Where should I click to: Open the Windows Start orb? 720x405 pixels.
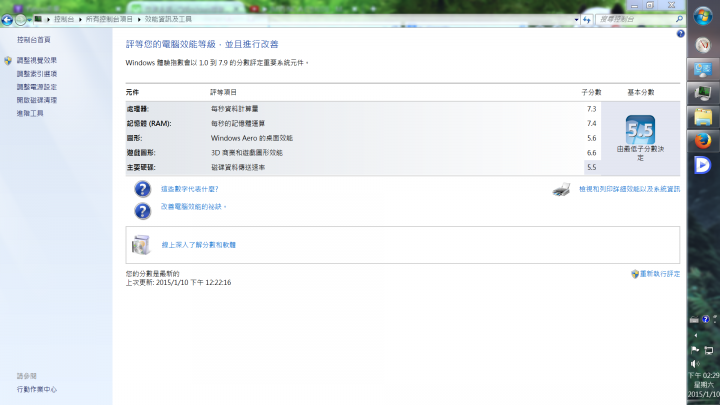703,17
